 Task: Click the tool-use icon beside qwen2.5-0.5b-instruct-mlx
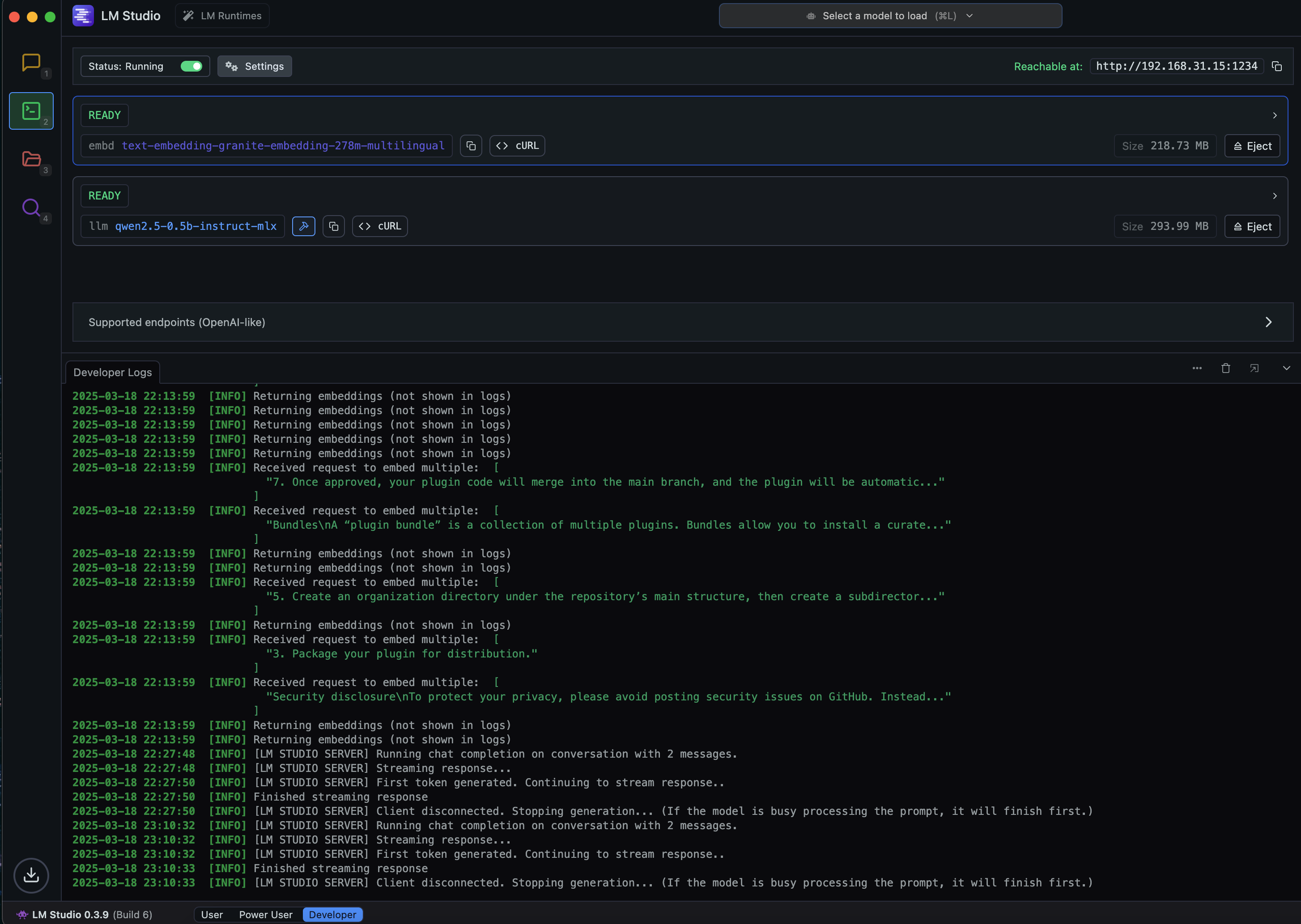point(303,226)
